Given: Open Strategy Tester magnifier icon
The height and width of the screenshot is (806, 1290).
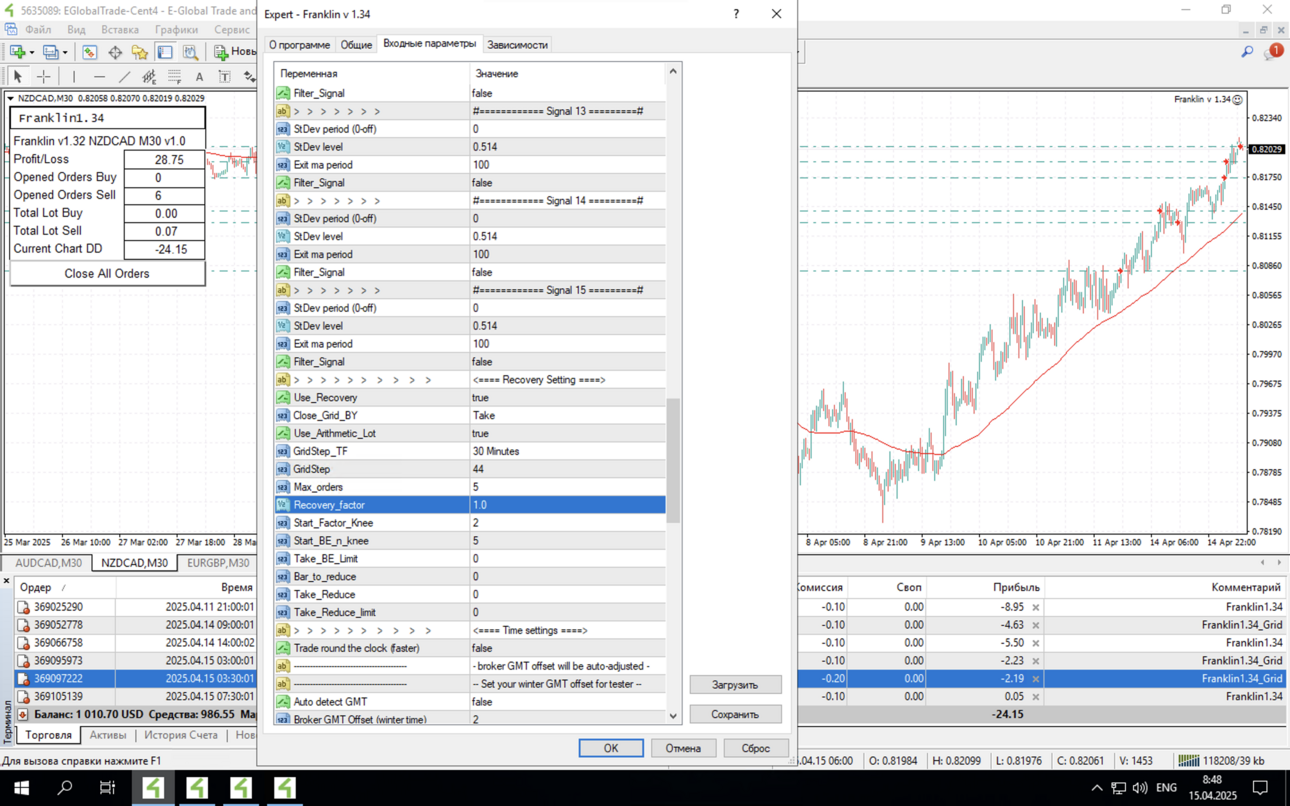Looking at the screenshot, I should [190, 52].
